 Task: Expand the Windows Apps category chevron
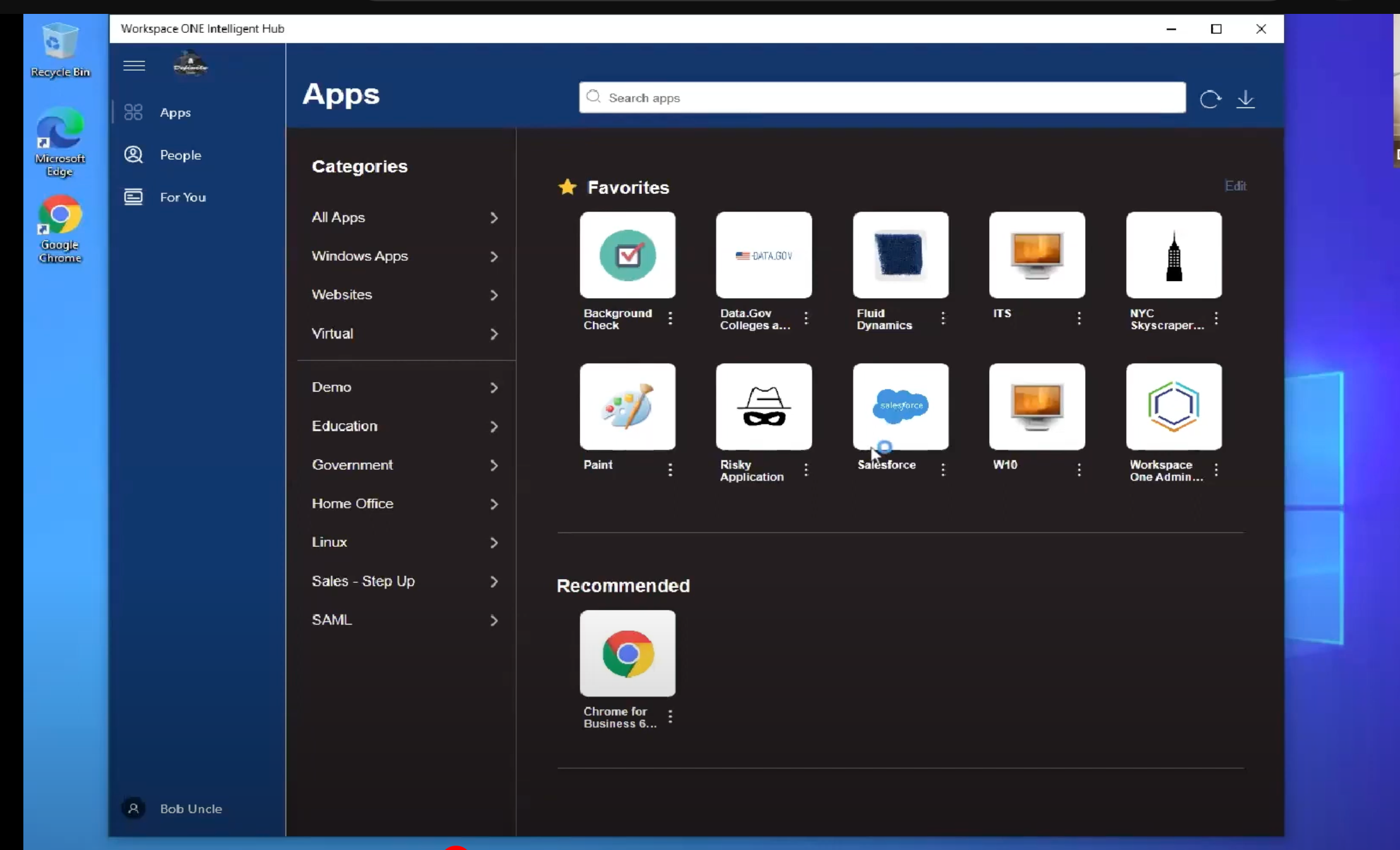point(494,256)
